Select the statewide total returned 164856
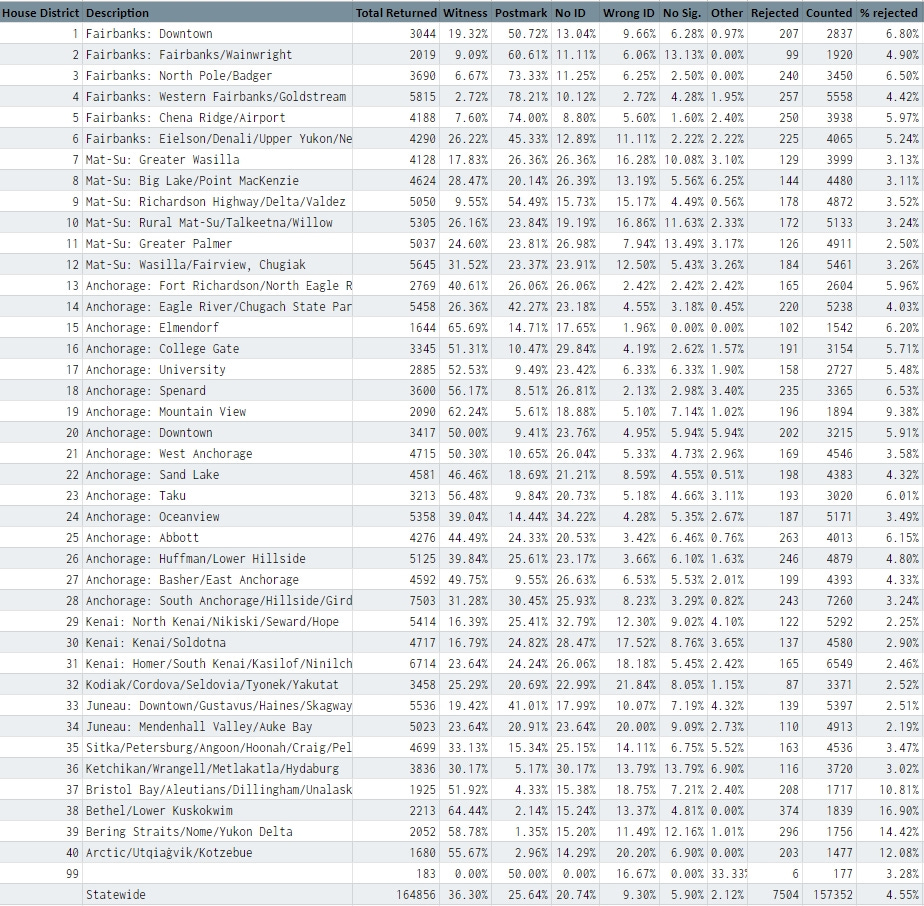Screen dimensions: 924x906 pyautogui.click(x=416, y=894)
